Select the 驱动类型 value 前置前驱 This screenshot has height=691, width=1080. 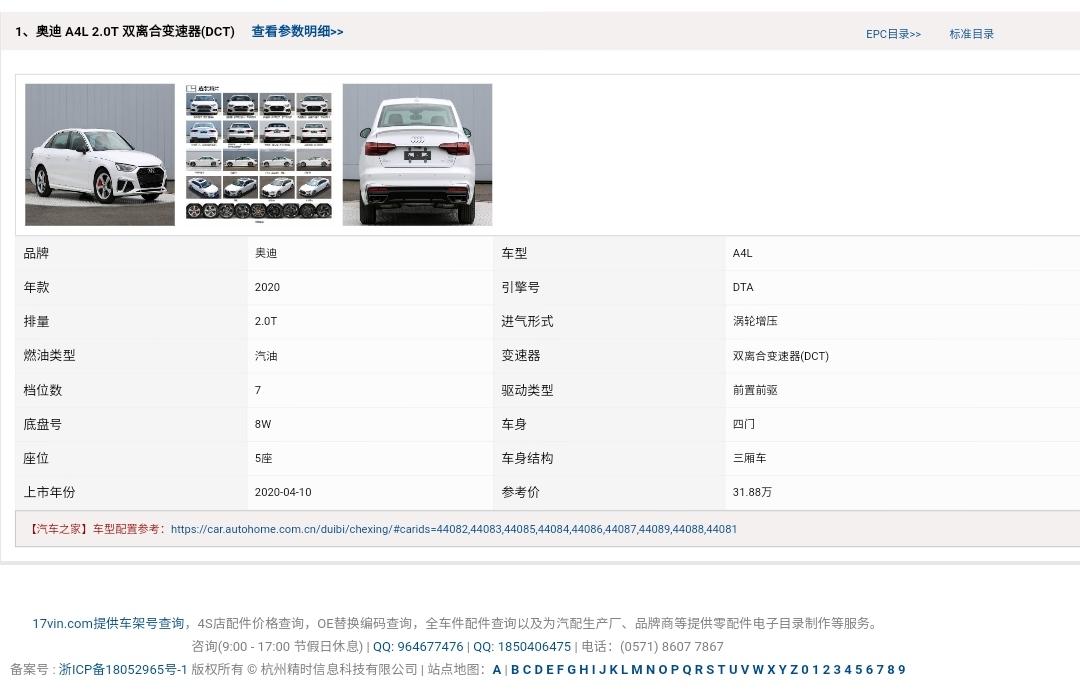pyautogui.click(x=755, y=390)
